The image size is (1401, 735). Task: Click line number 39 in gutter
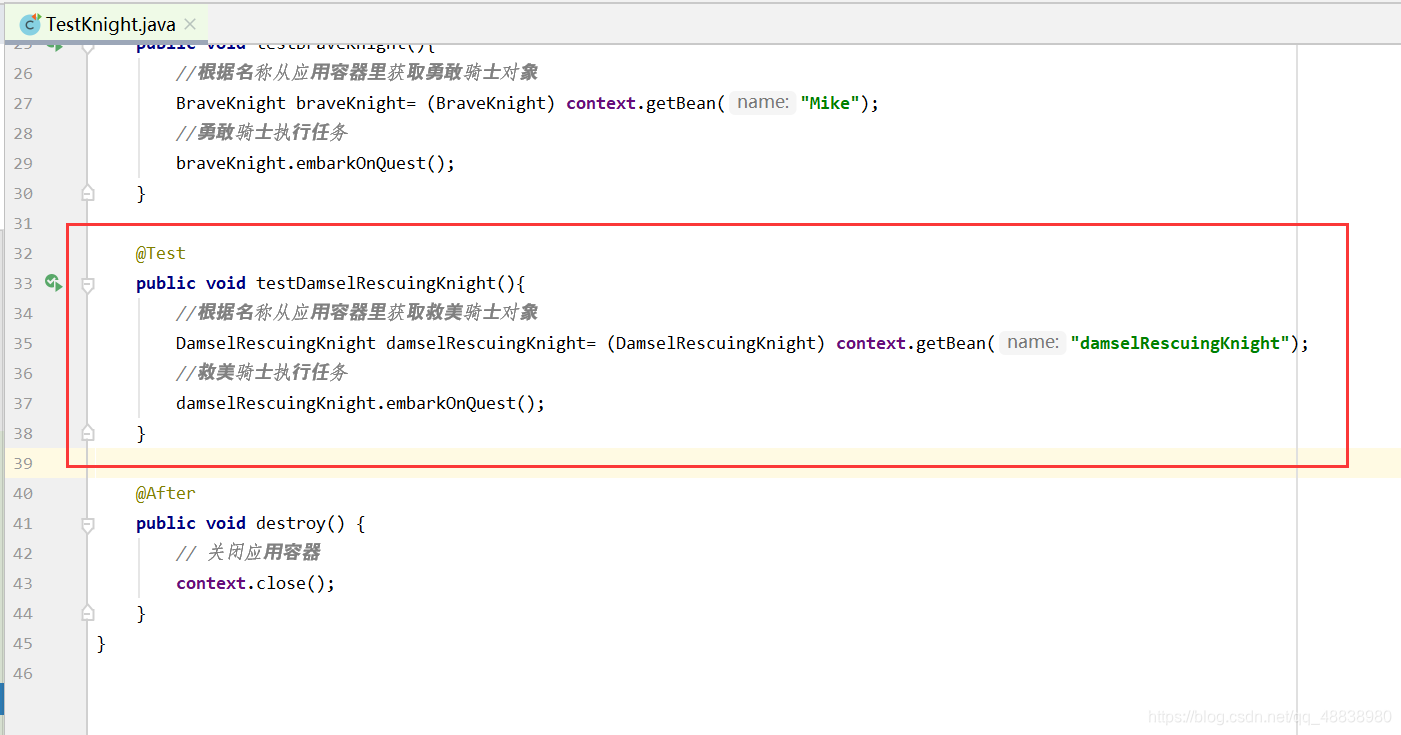tap(22, 463)
